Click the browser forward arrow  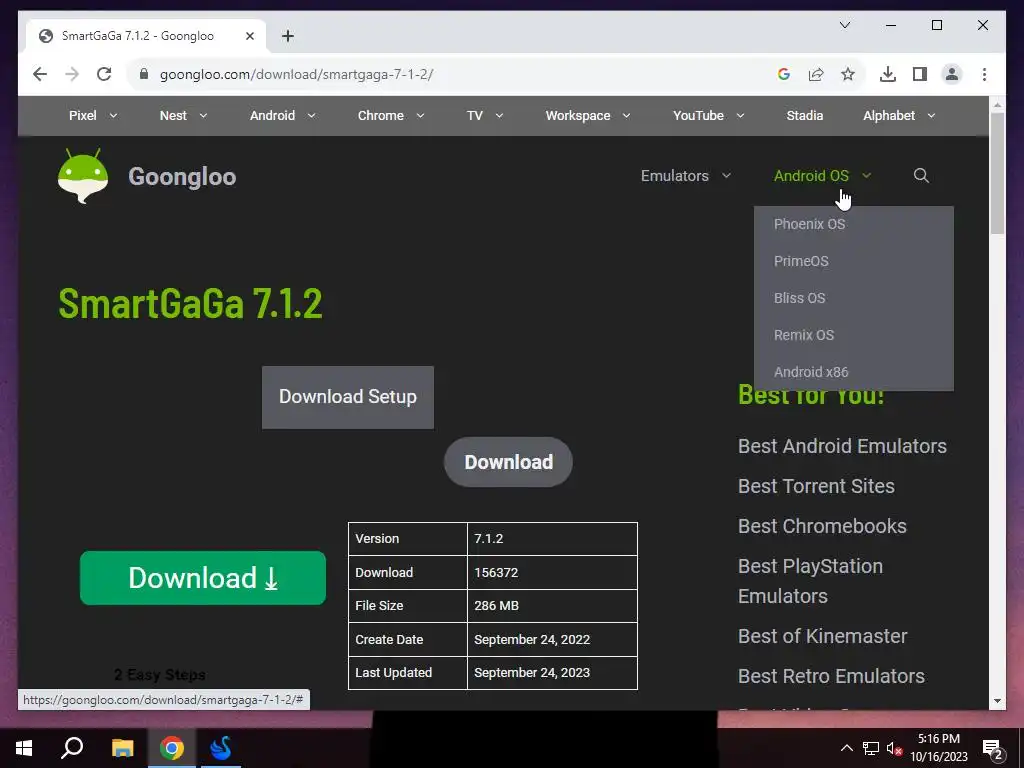[72, 74]
